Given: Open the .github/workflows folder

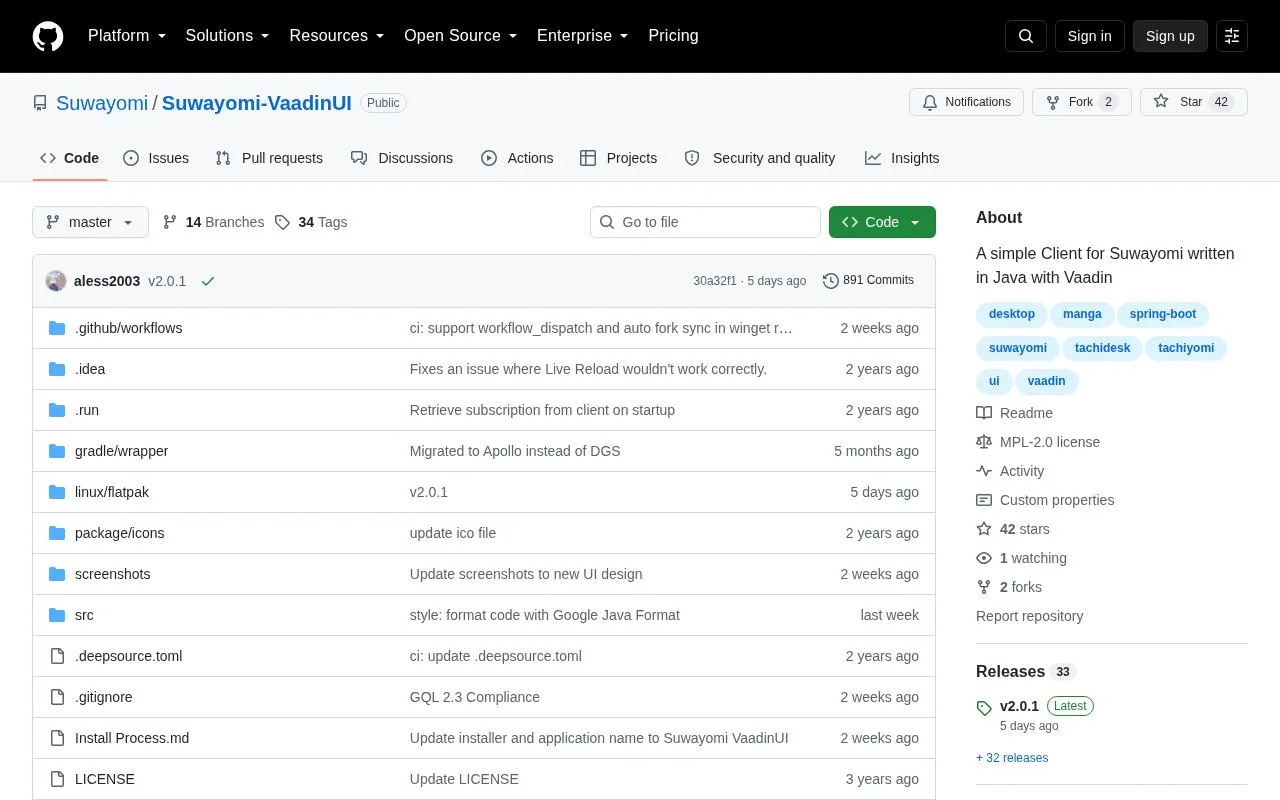Looking at the screenshot, I should coord(128,328).
